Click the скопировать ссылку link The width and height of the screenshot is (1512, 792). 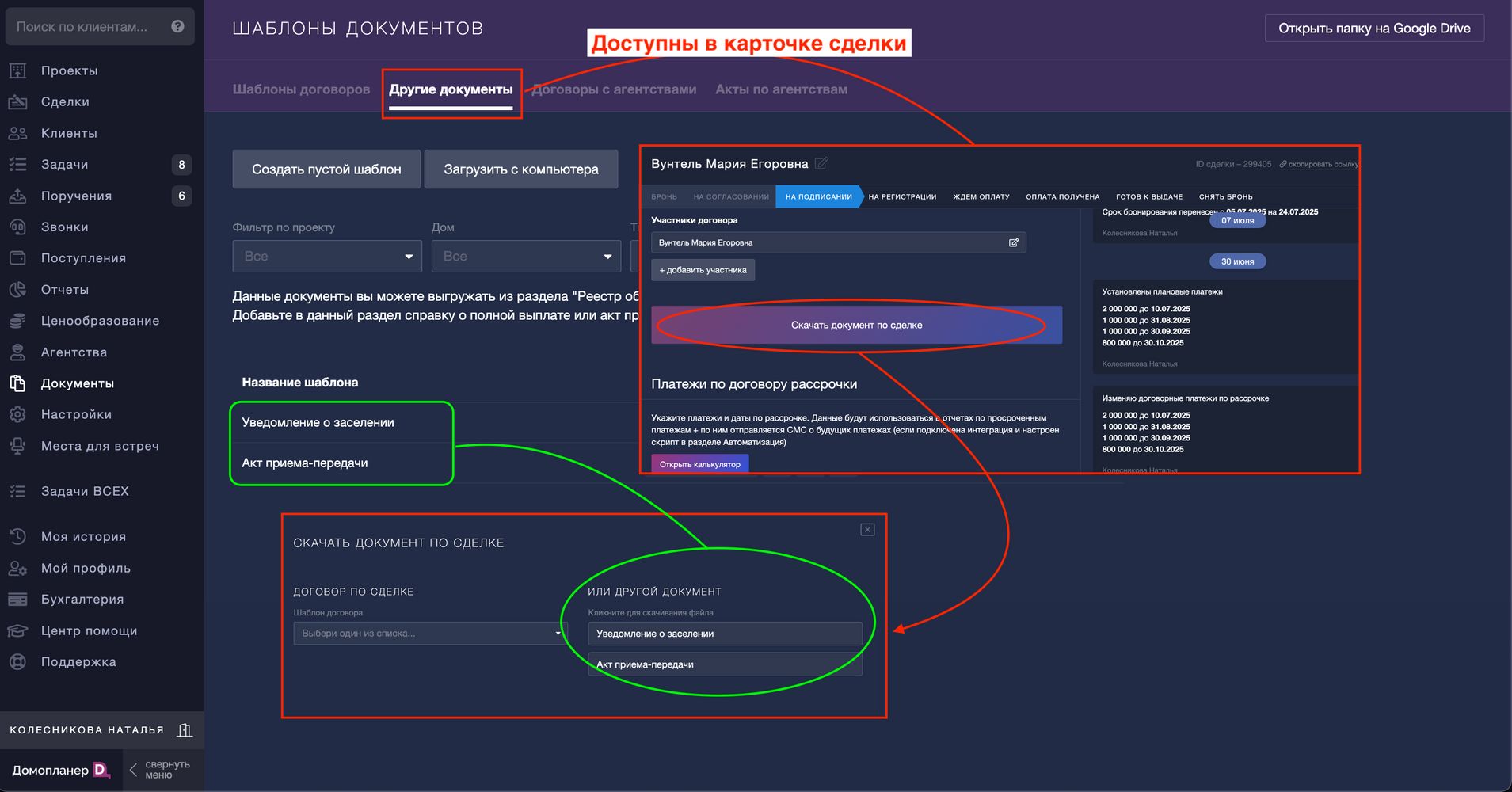coord(1319,164)
